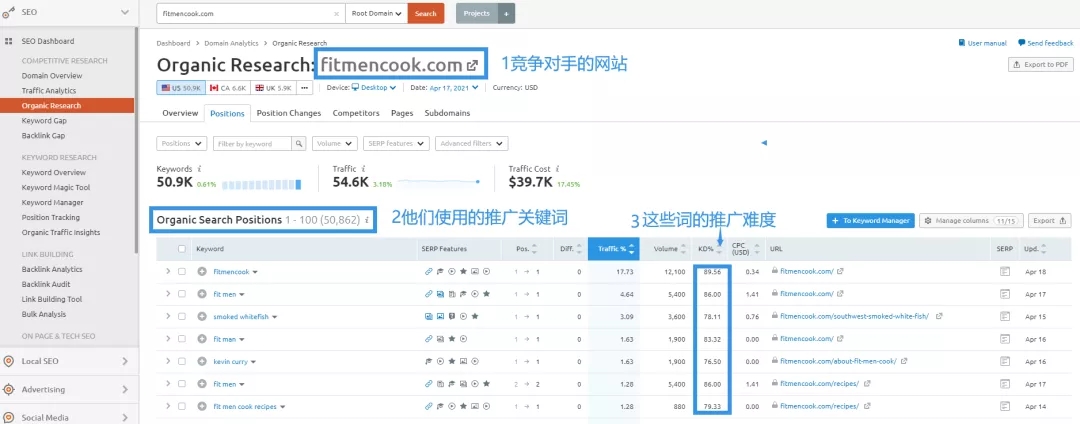The height and width of the screenshot is (424, 1080).
Task: Open external link icon next to fitmencook.com title
Action: click(473, 65)
